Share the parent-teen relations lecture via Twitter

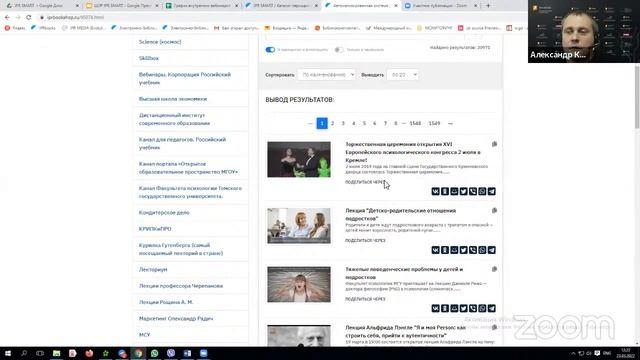point(464,250)
